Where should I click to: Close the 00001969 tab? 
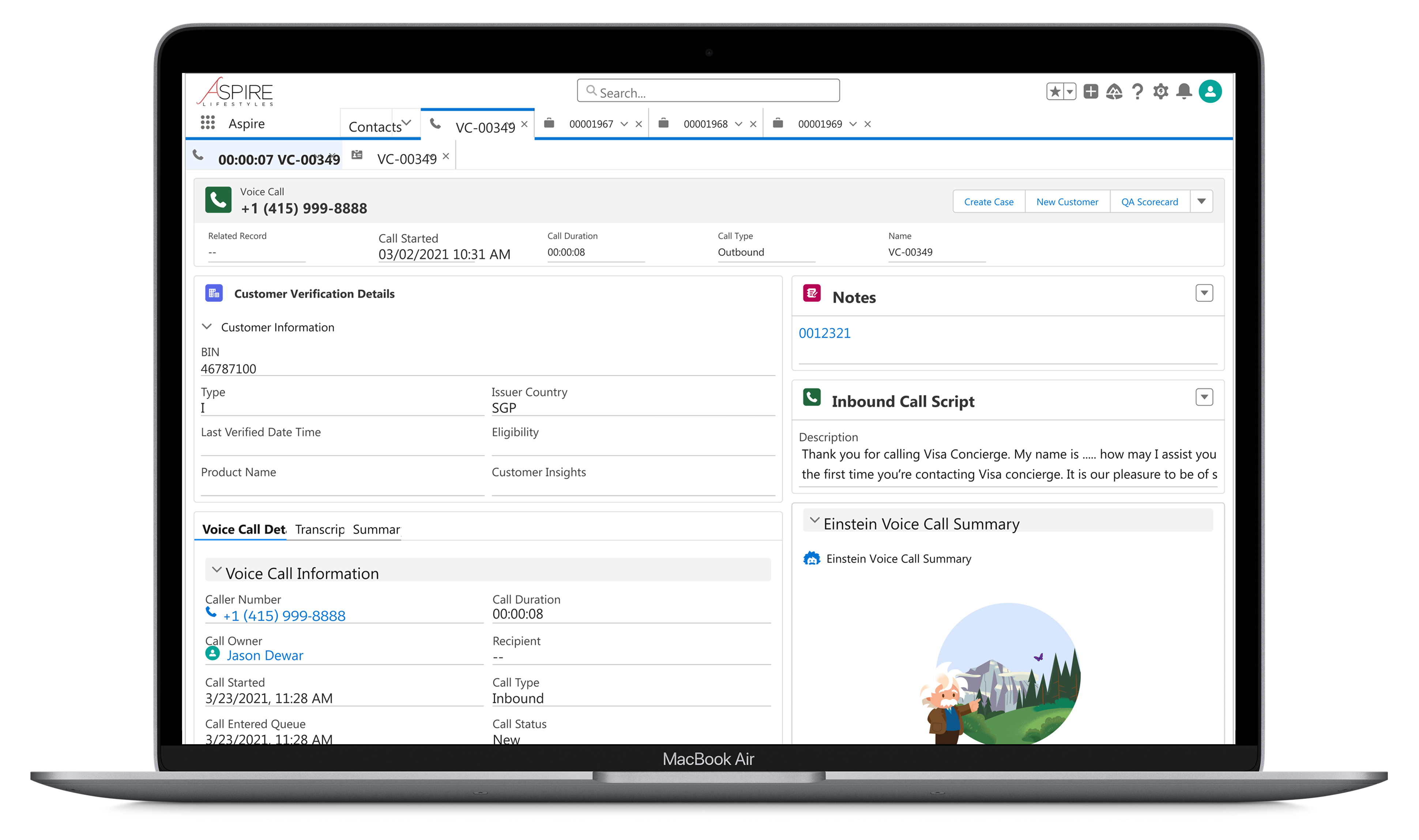(867, 124)
